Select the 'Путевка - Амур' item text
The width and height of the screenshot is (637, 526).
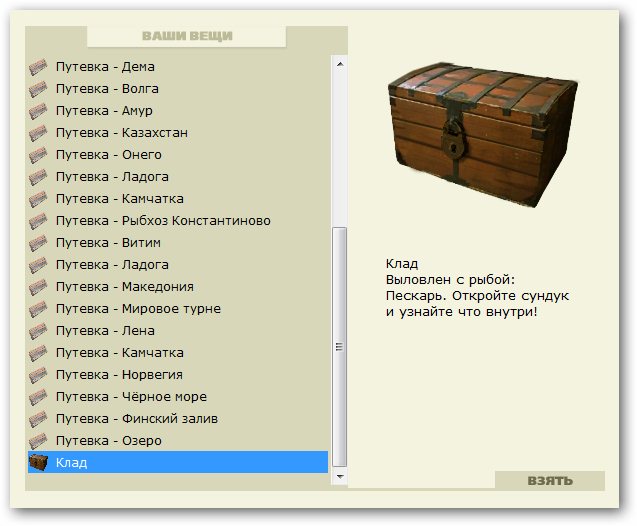104,110
